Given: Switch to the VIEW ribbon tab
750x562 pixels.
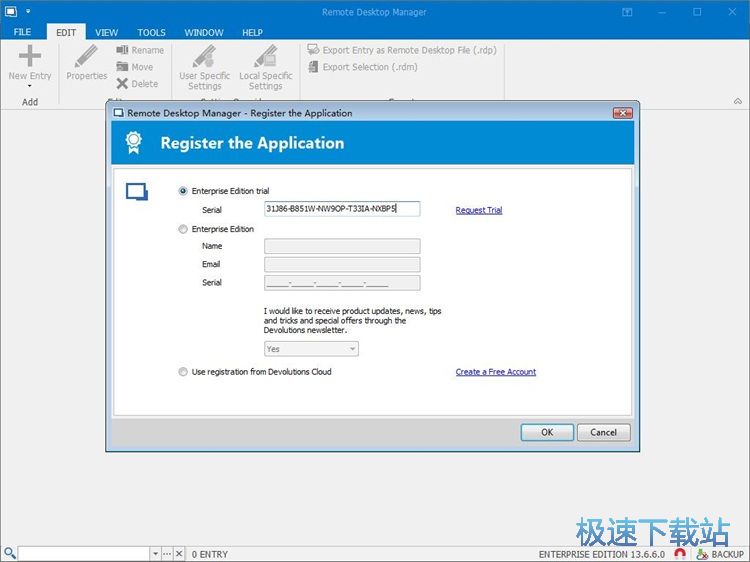Looking at the screenshot, I should [x=106, y=32].
